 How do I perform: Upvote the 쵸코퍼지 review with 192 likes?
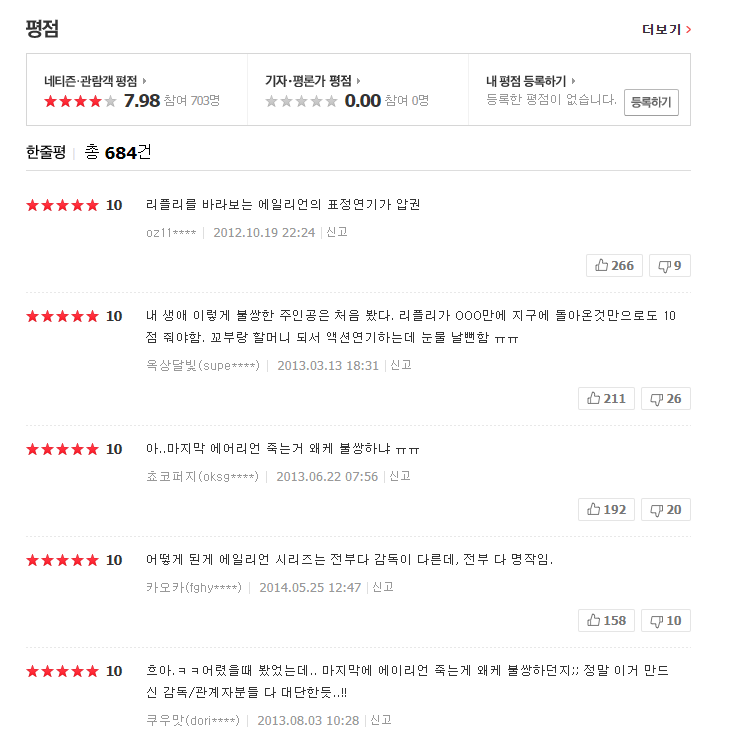pyautogui.click(x=606, y=509)
